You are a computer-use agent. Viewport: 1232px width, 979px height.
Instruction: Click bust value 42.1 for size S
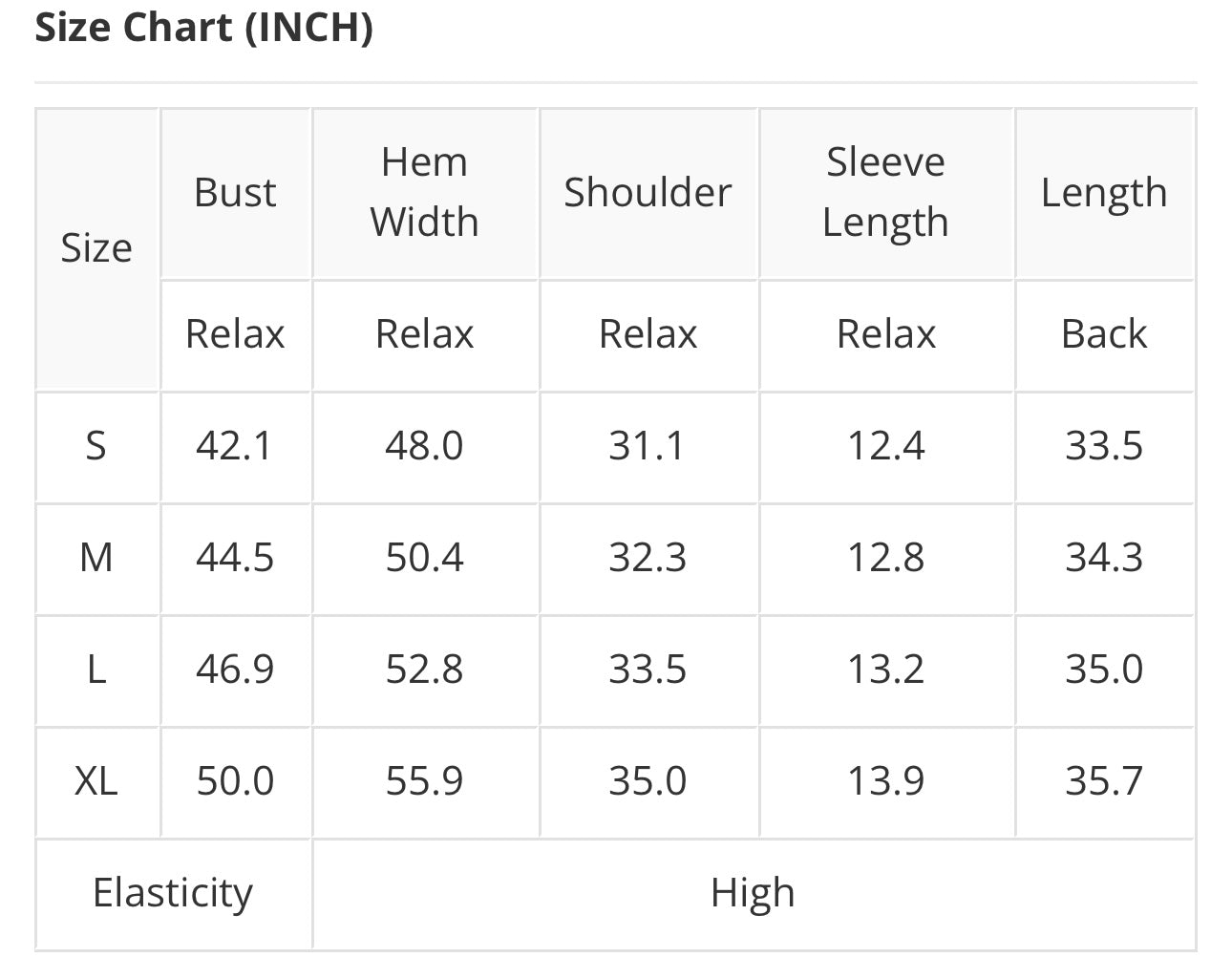tap(235, 446)
